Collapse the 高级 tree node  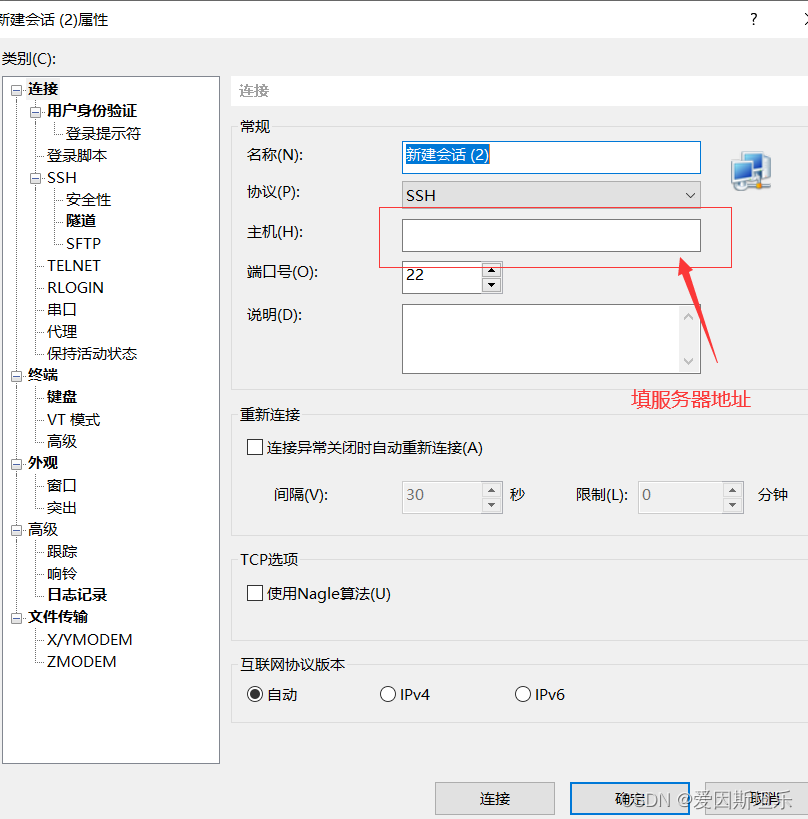tap(17, 530)
